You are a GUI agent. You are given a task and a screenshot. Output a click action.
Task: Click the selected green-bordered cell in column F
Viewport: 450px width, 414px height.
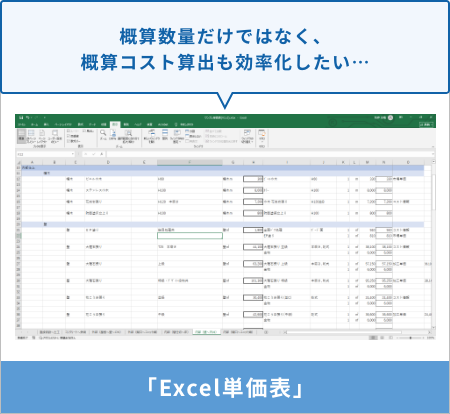click(x=190, y=236)
